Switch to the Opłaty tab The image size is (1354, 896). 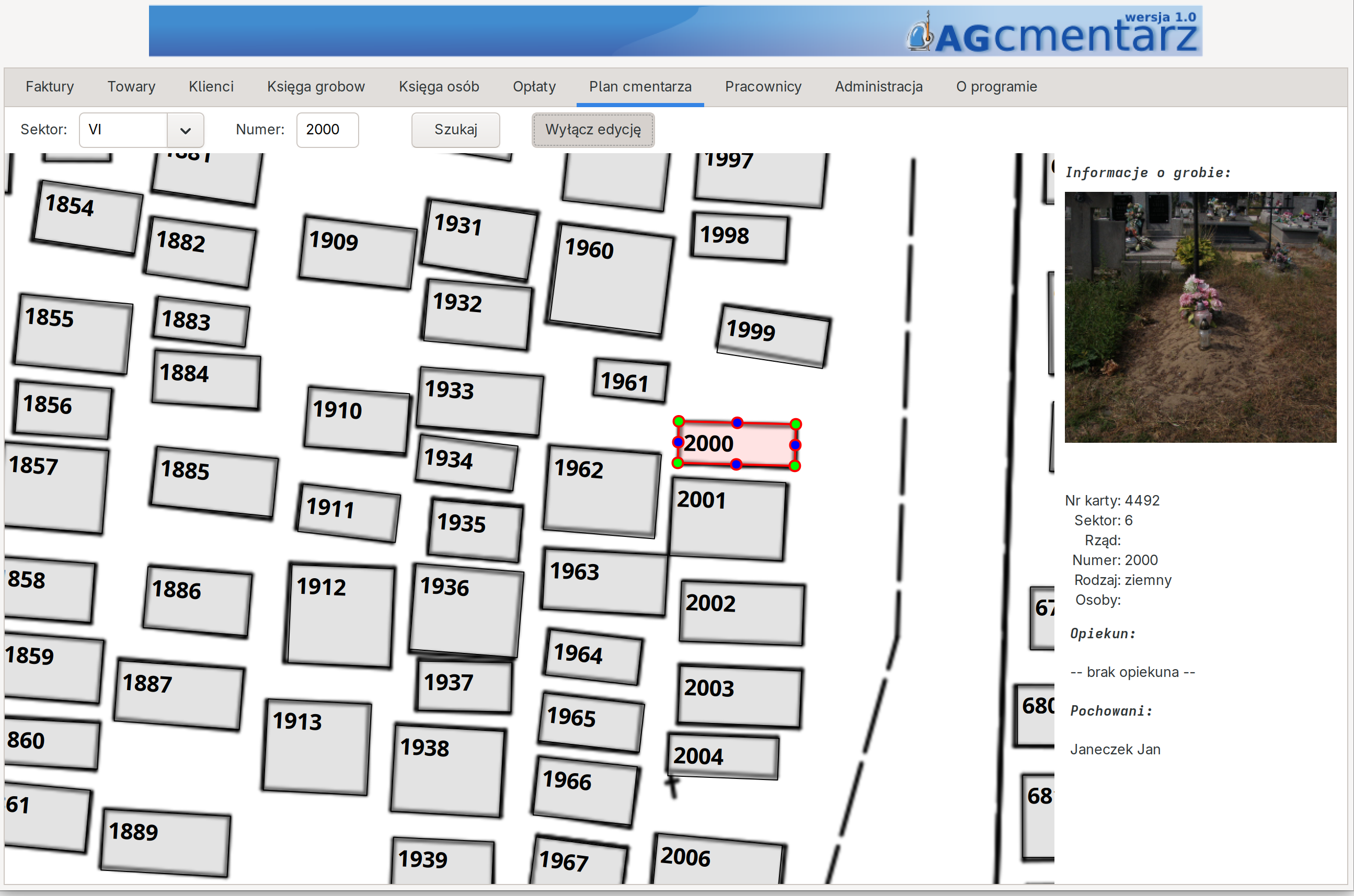point(534,87)
